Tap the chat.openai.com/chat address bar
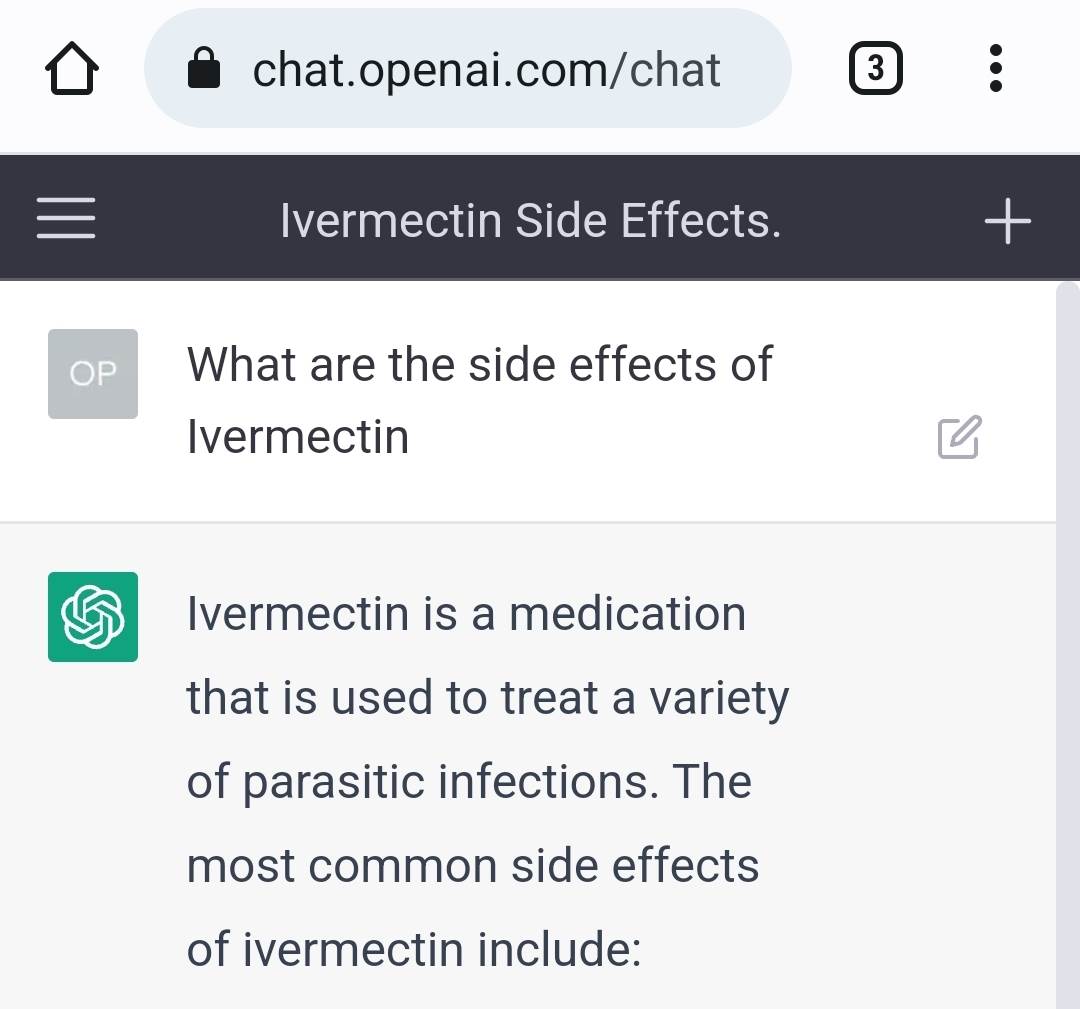This screenshot has width=1080, height=1009. [486, 70]
